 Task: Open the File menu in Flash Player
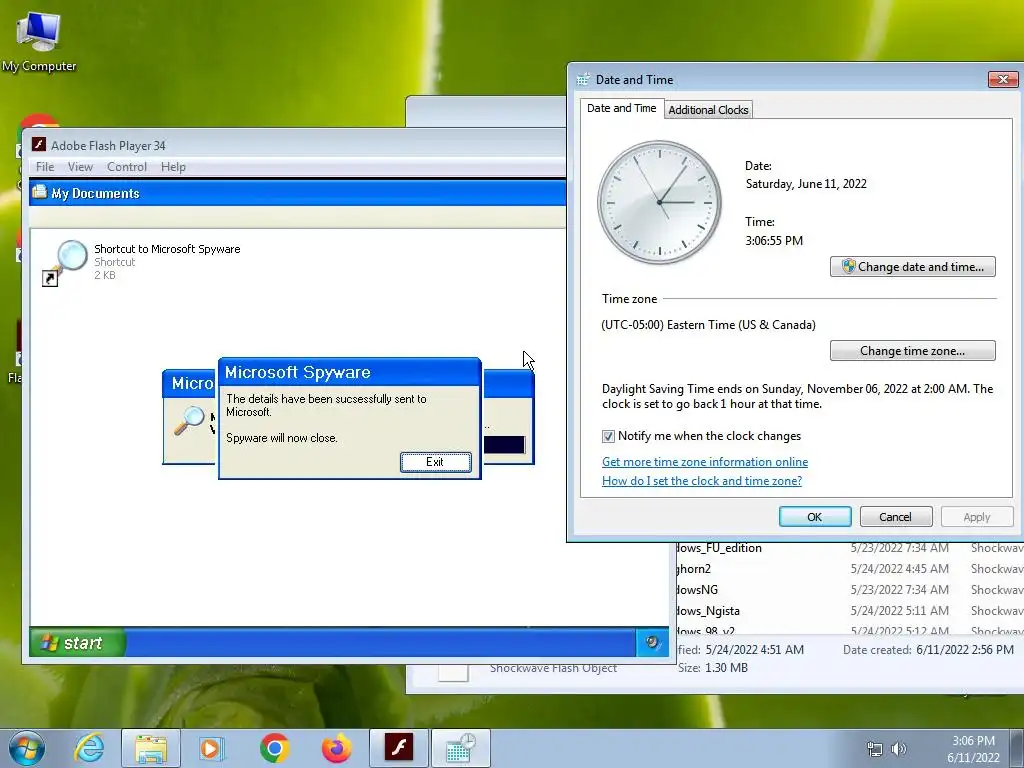pyautogui.click(x=45, y=167)
